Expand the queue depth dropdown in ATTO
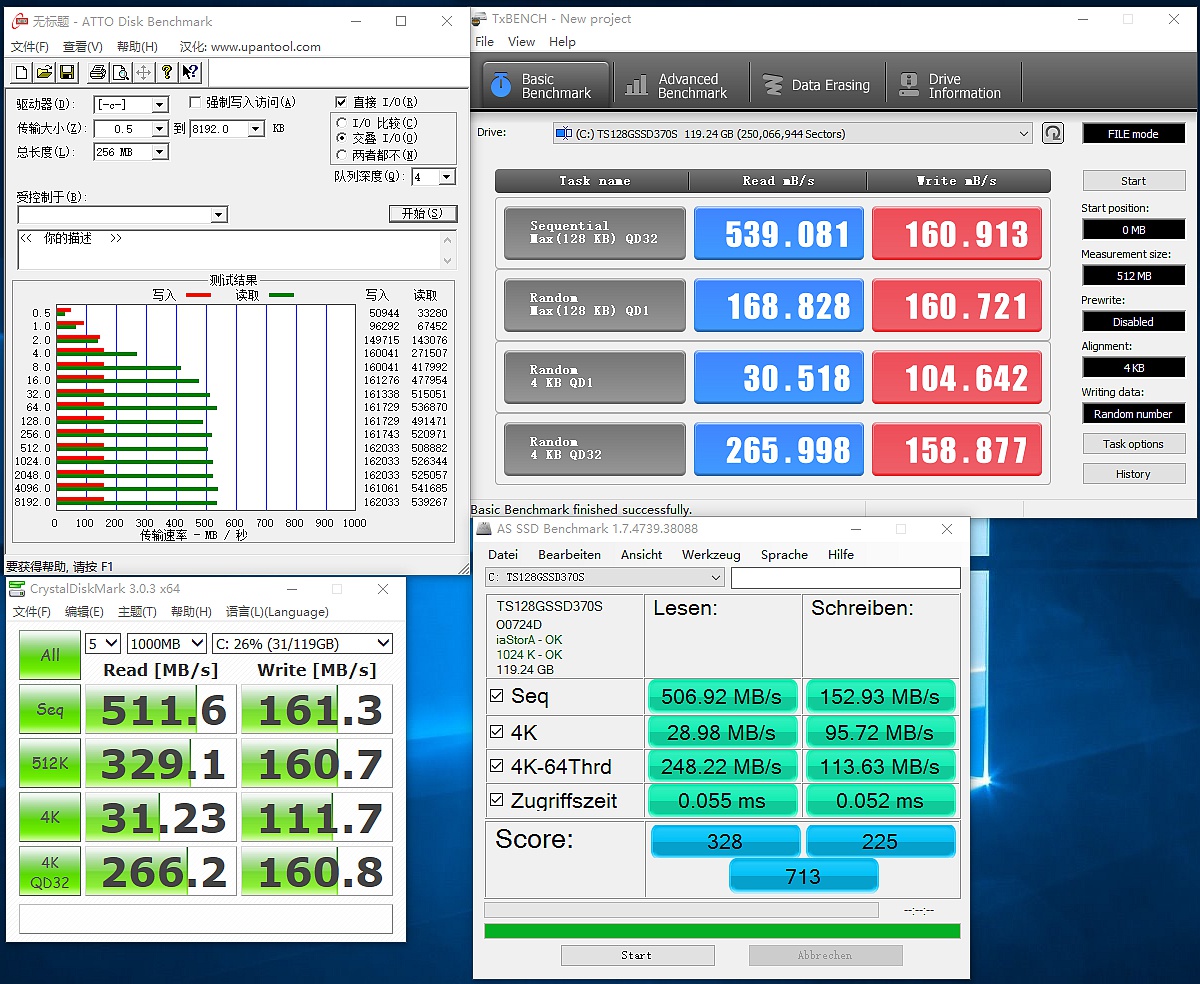 tap(446, 177)
